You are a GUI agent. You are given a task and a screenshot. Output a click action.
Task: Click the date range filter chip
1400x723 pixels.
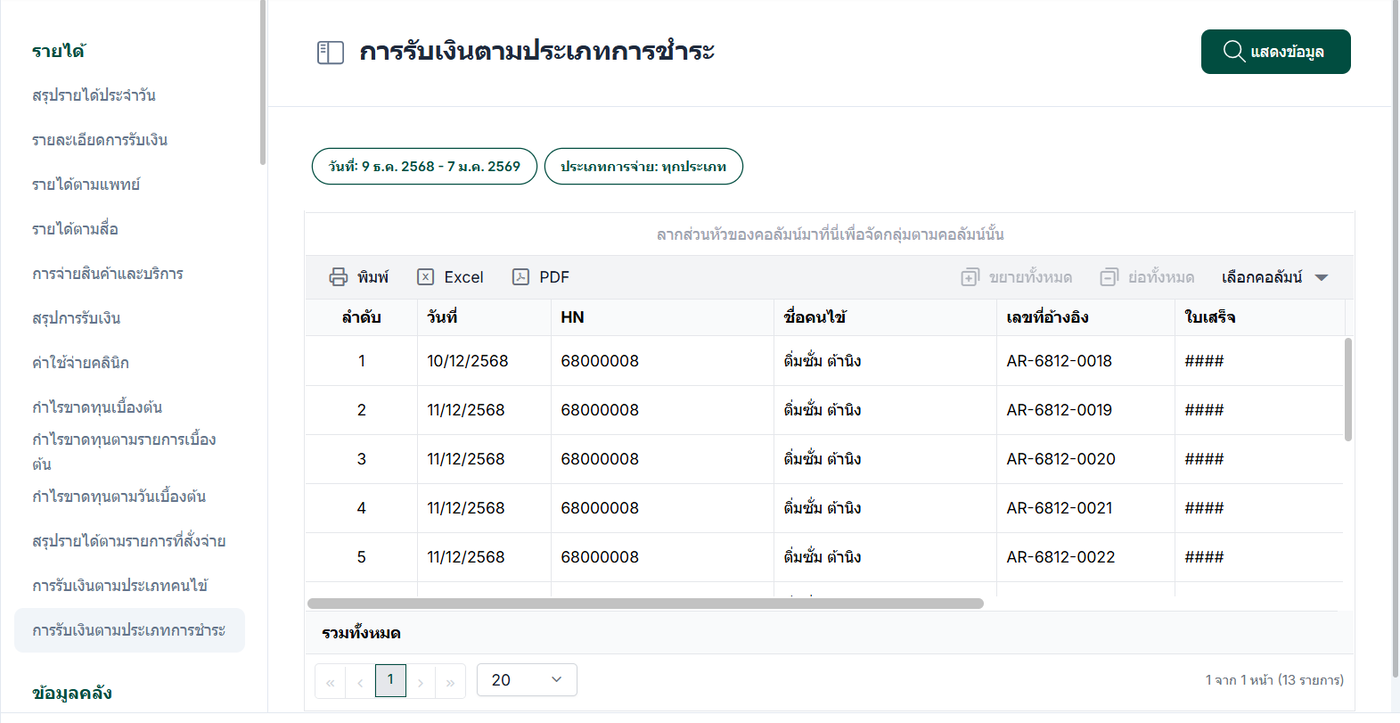(424, 166)
